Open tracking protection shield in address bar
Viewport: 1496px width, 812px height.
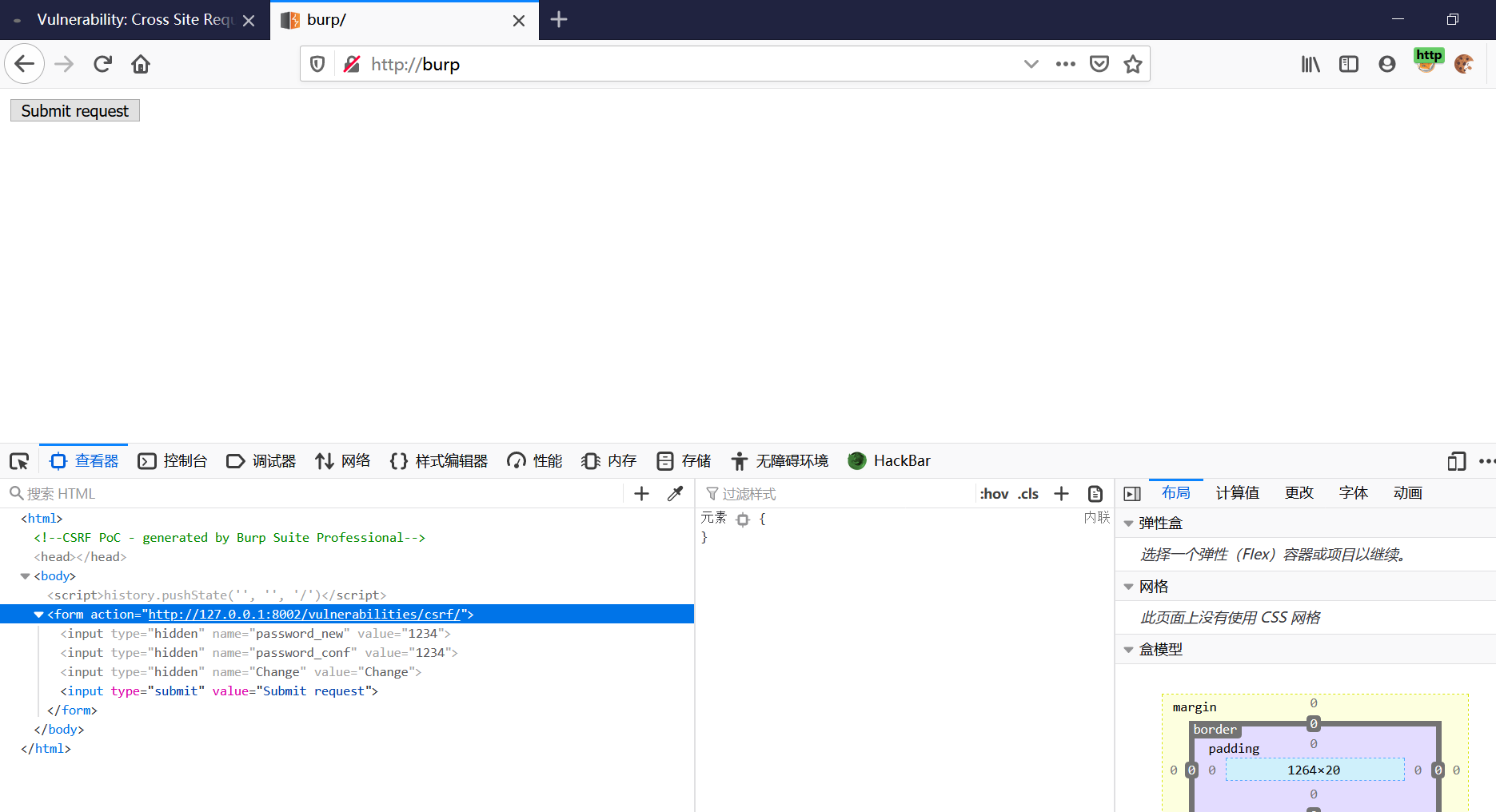[317, 64]
